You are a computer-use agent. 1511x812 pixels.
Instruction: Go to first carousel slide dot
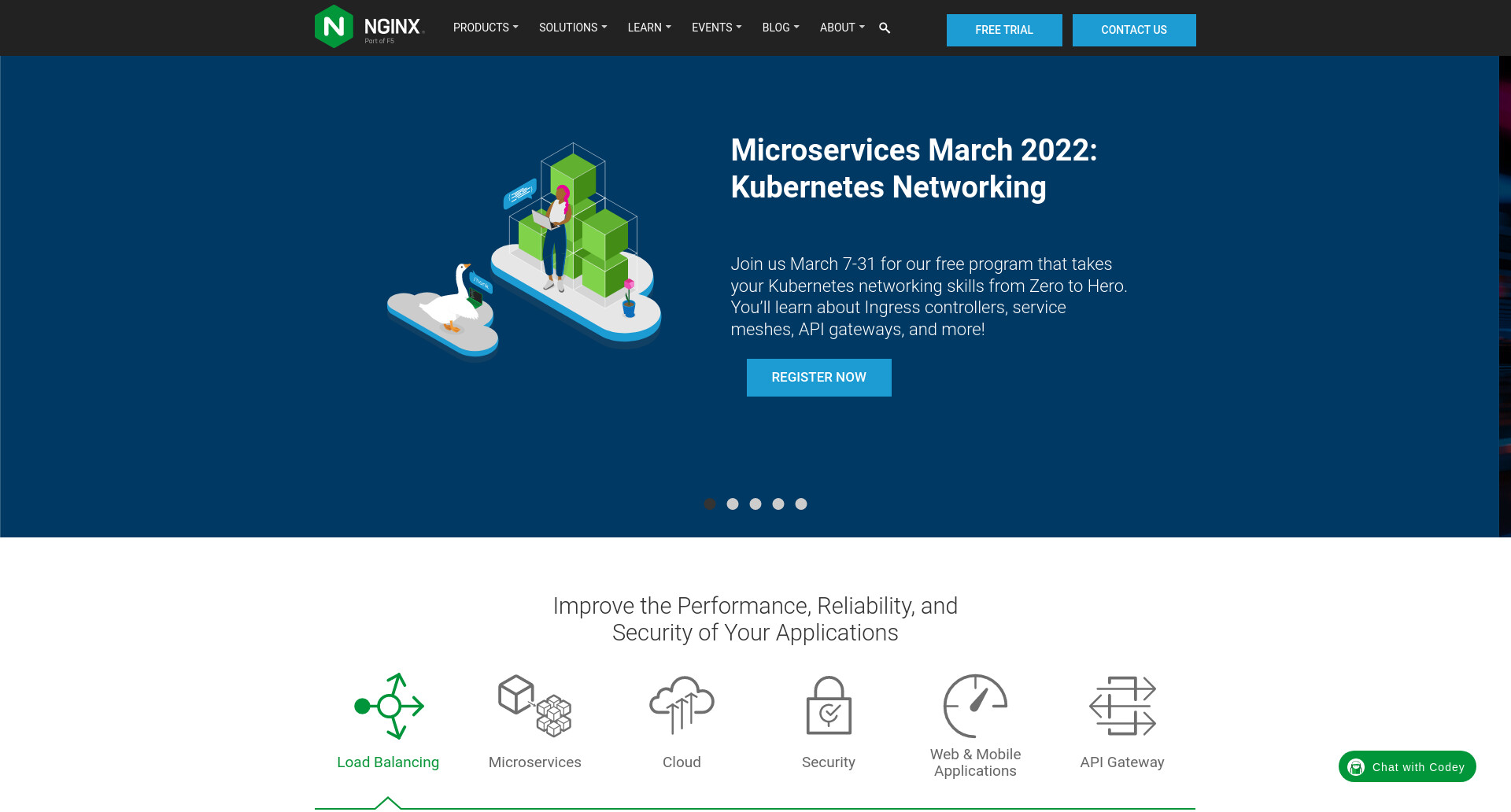[710, 504]
